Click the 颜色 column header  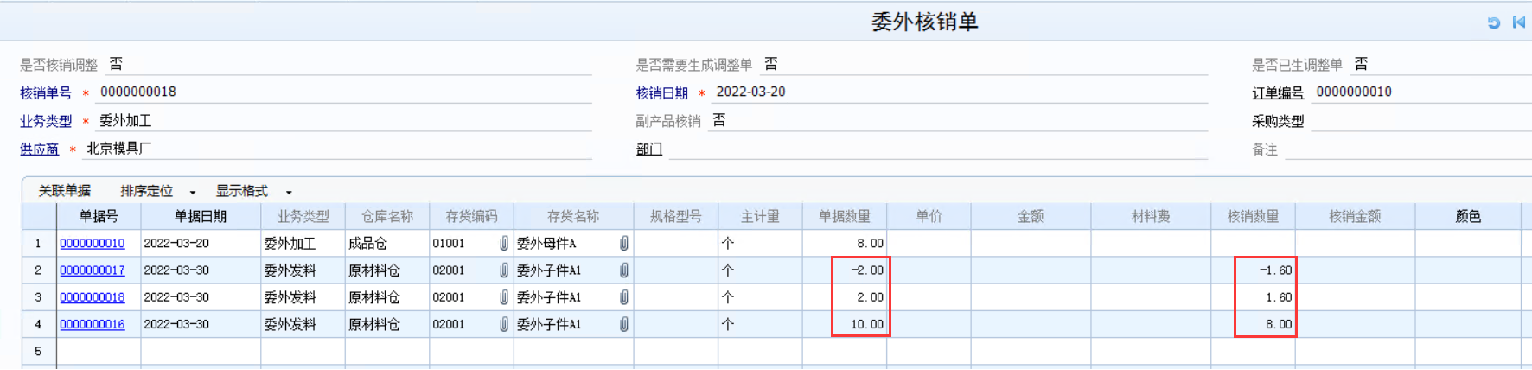[1468, 216]
